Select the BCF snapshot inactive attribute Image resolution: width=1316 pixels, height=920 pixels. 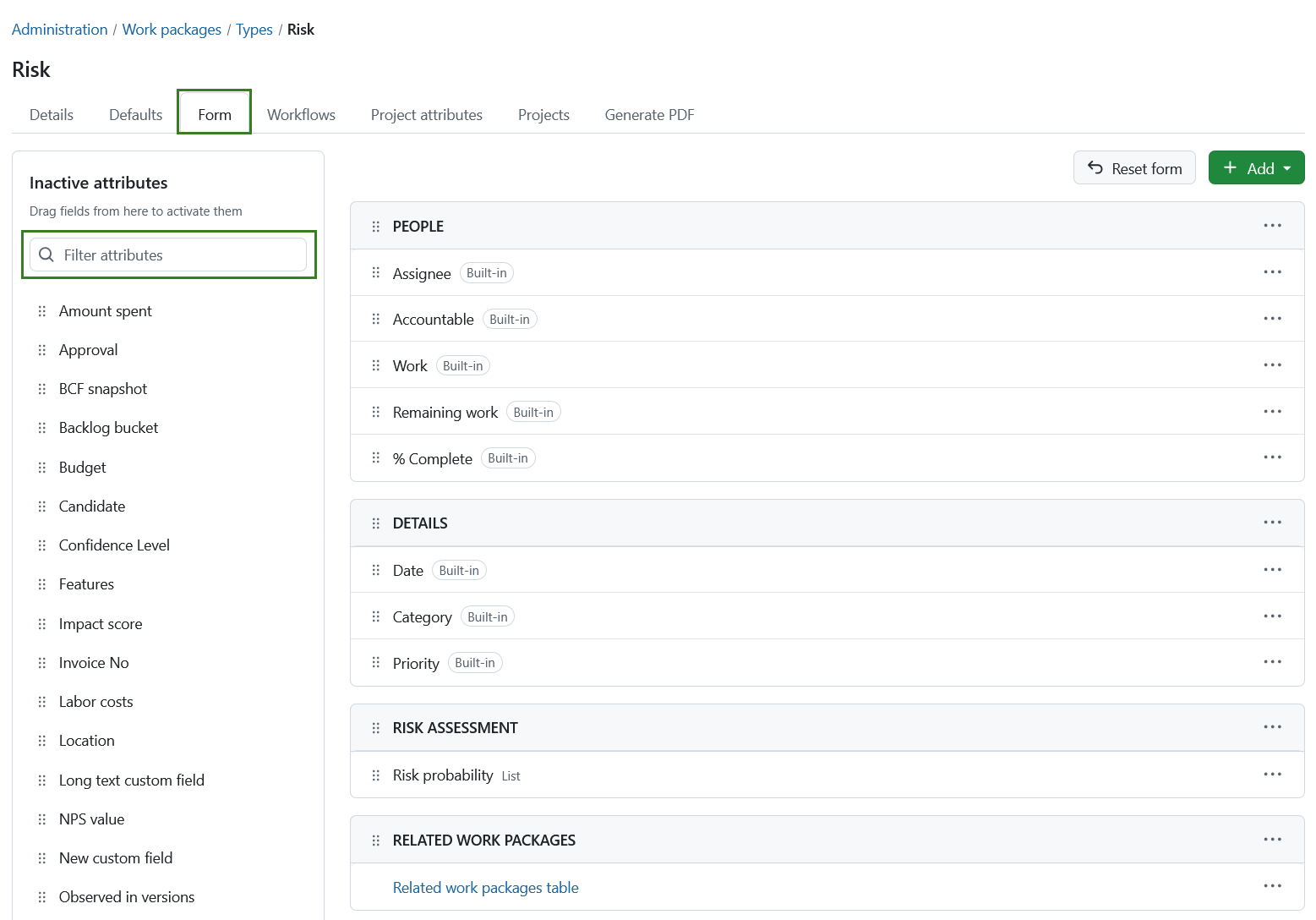[103, 389]
